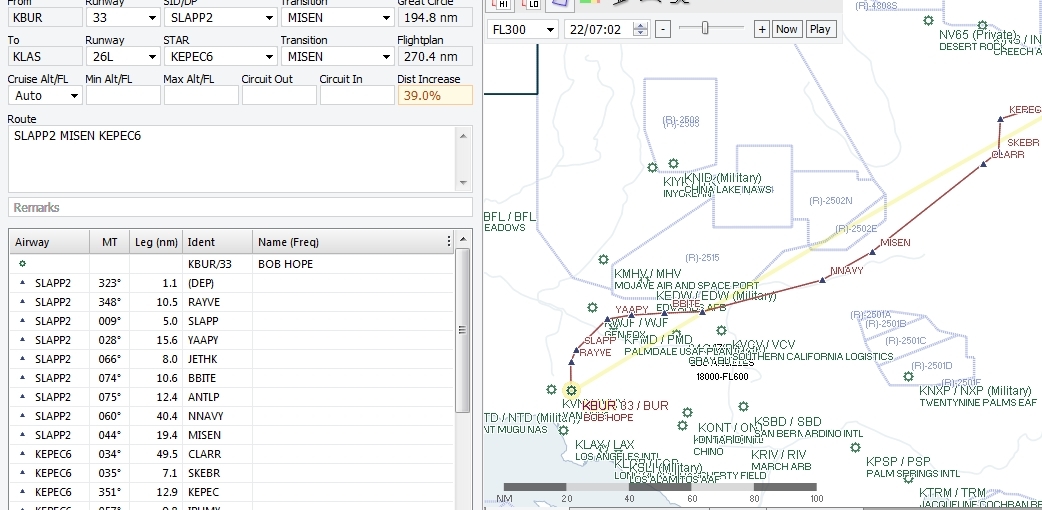
Task: Click the KSBD San Bernardino airport symbol
Action: (744, 406)
